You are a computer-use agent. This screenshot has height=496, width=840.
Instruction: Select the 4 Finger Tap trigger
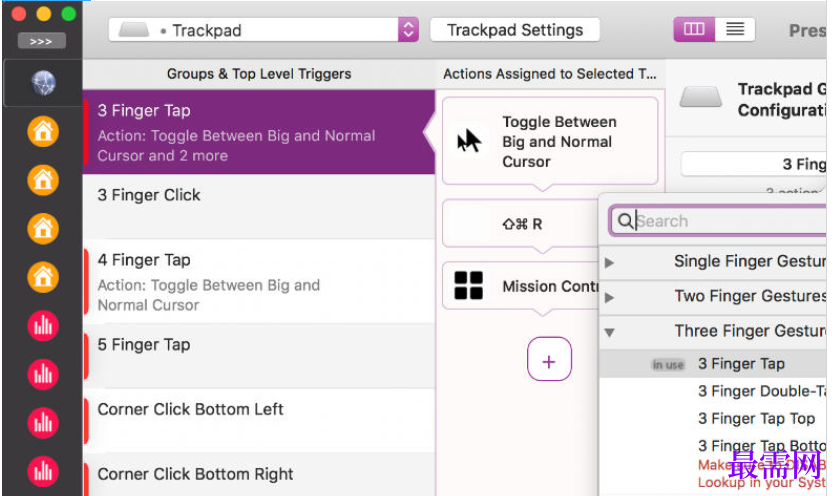pos(259,281)
